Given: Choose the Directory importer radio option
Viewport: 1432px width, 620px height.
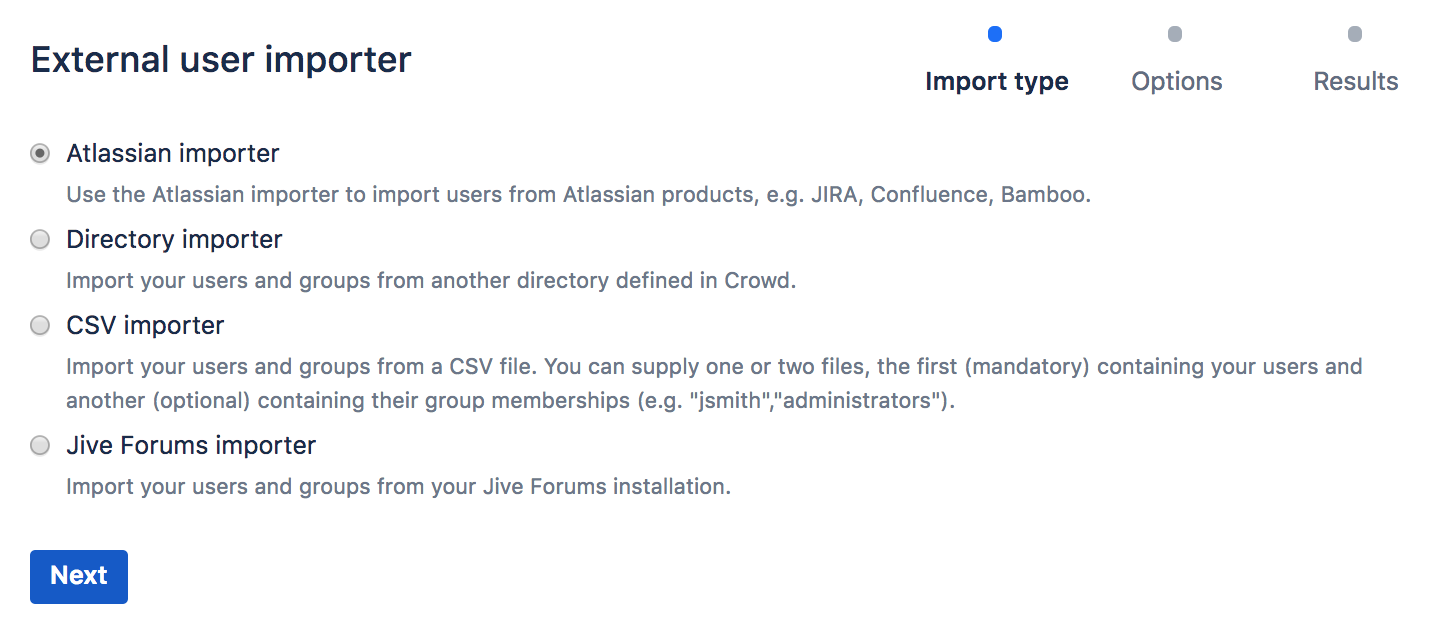Looking at the screenshot, I should click(x=40, y=240).
